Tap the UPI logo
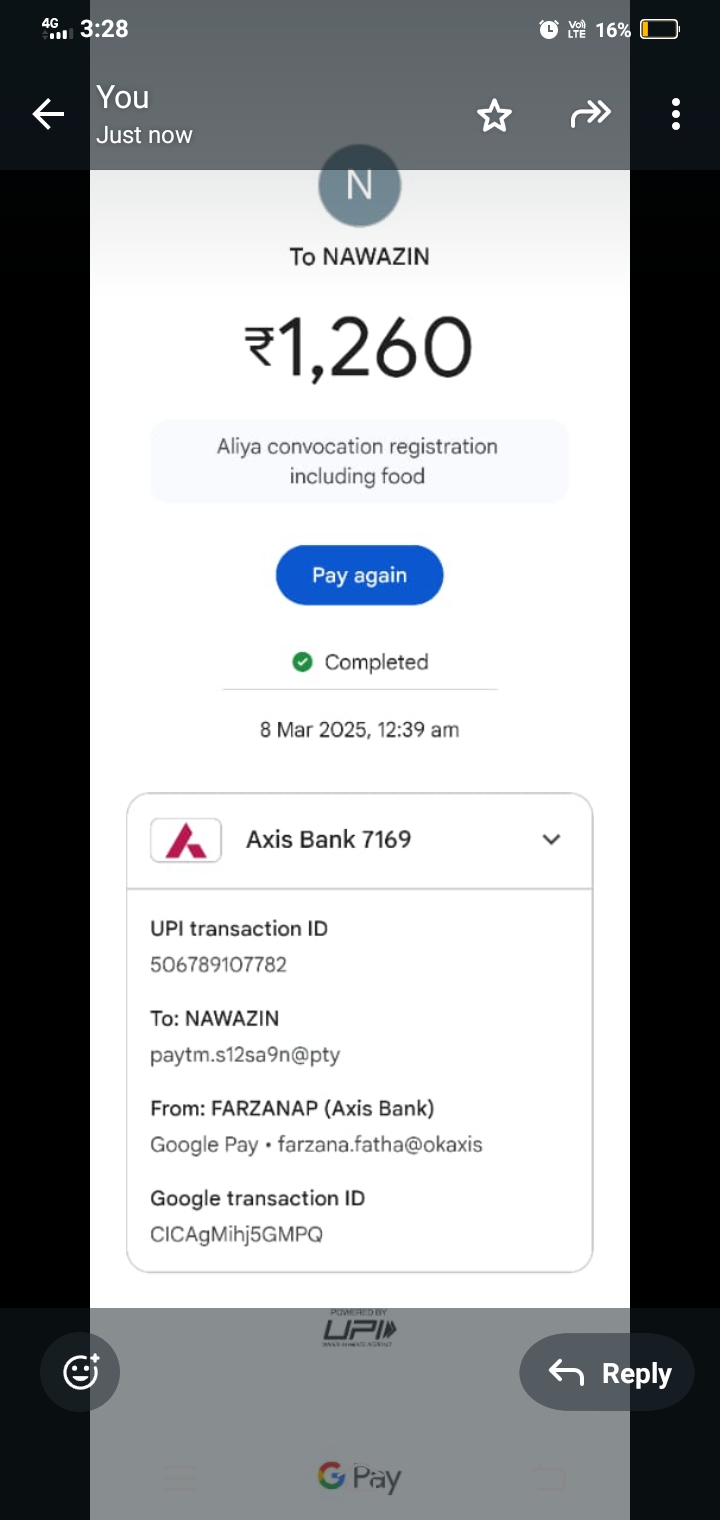This screenshot has height=1520, width=720. pos(359,1329)
